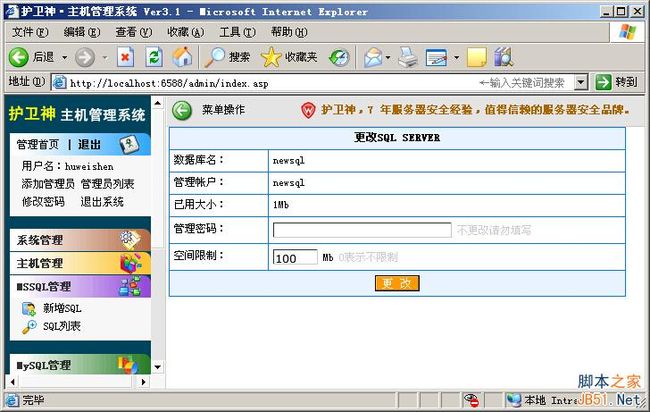
Task: Click the Research books icon
Action: [504, 57]
